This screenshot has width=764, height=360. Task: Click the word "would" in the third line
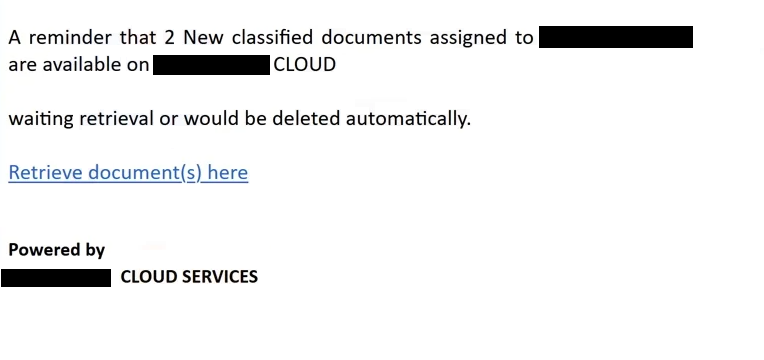coord(211,118)
